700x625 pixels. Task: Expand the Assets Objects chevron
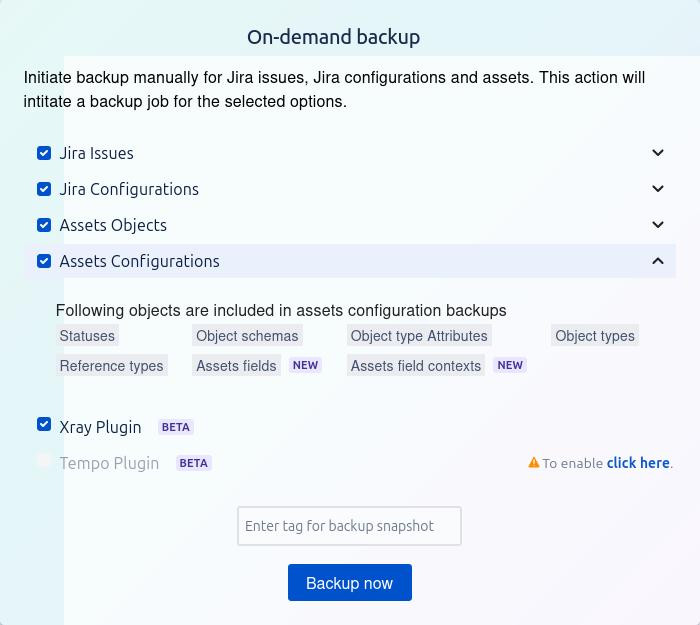[658, 225]
